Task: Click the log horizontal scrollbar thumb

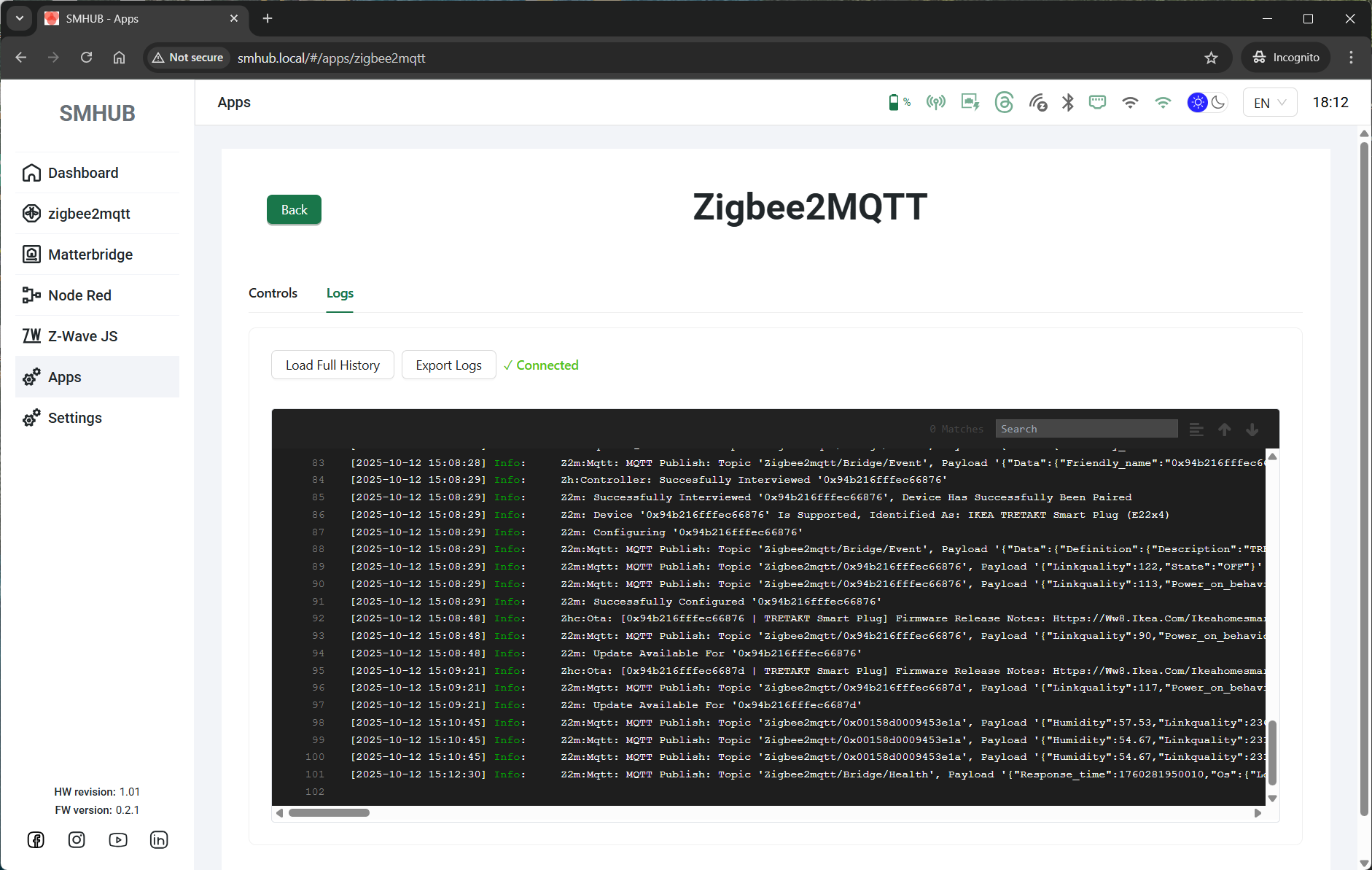Action: (x=329, y=813)
